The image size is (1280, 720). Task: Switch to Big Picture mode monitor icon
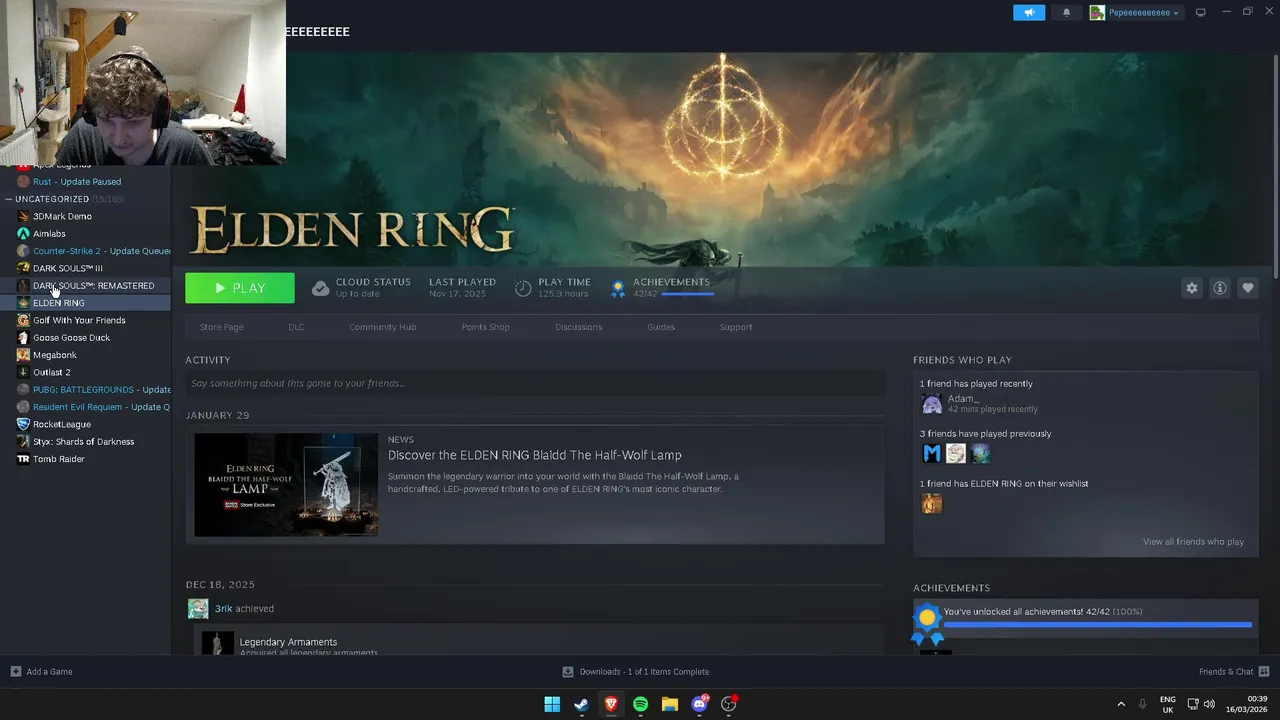pos(1201,12)
